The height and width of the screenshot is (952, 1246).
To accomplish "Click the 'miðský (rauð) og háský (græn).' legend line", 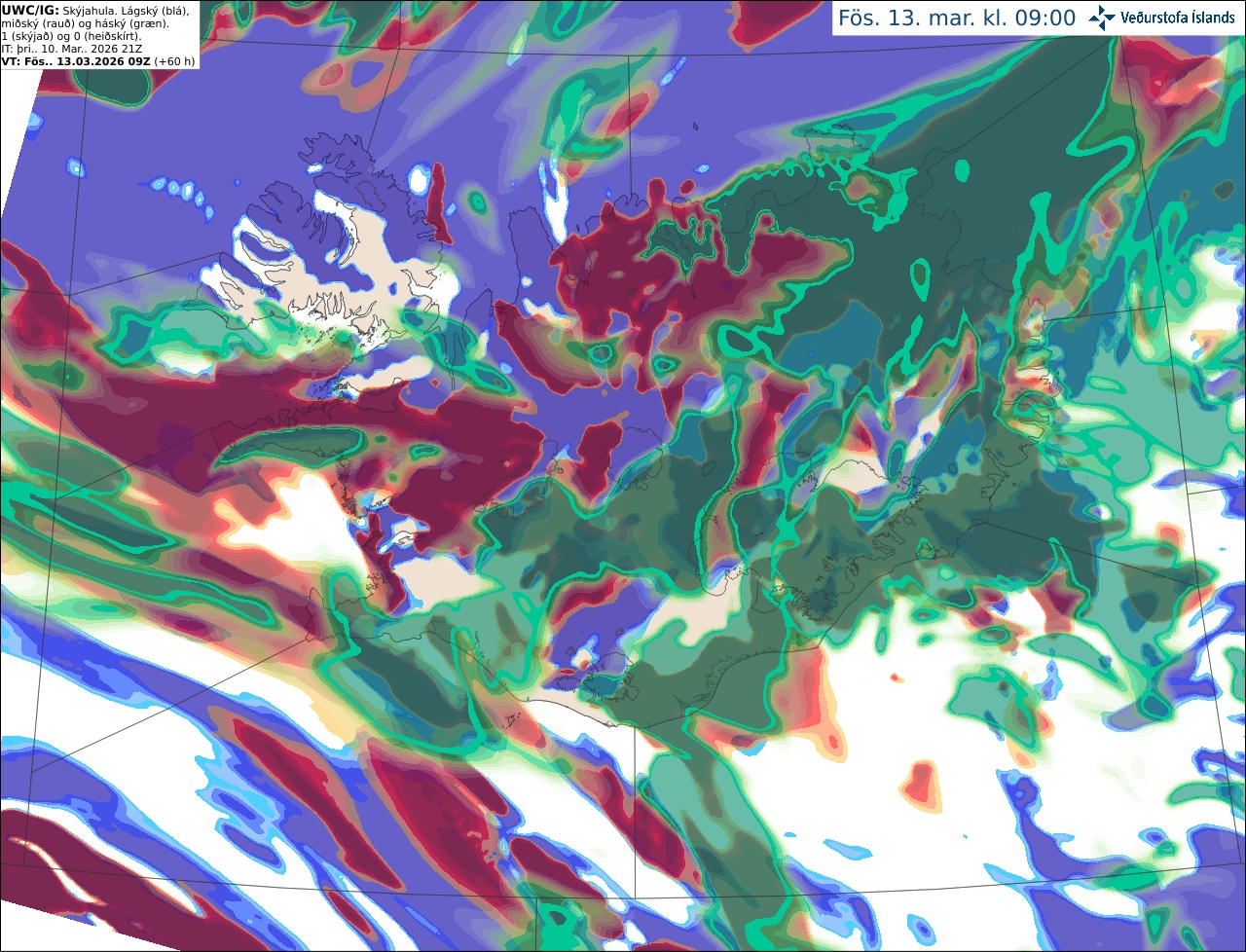I will click(85, 23).
